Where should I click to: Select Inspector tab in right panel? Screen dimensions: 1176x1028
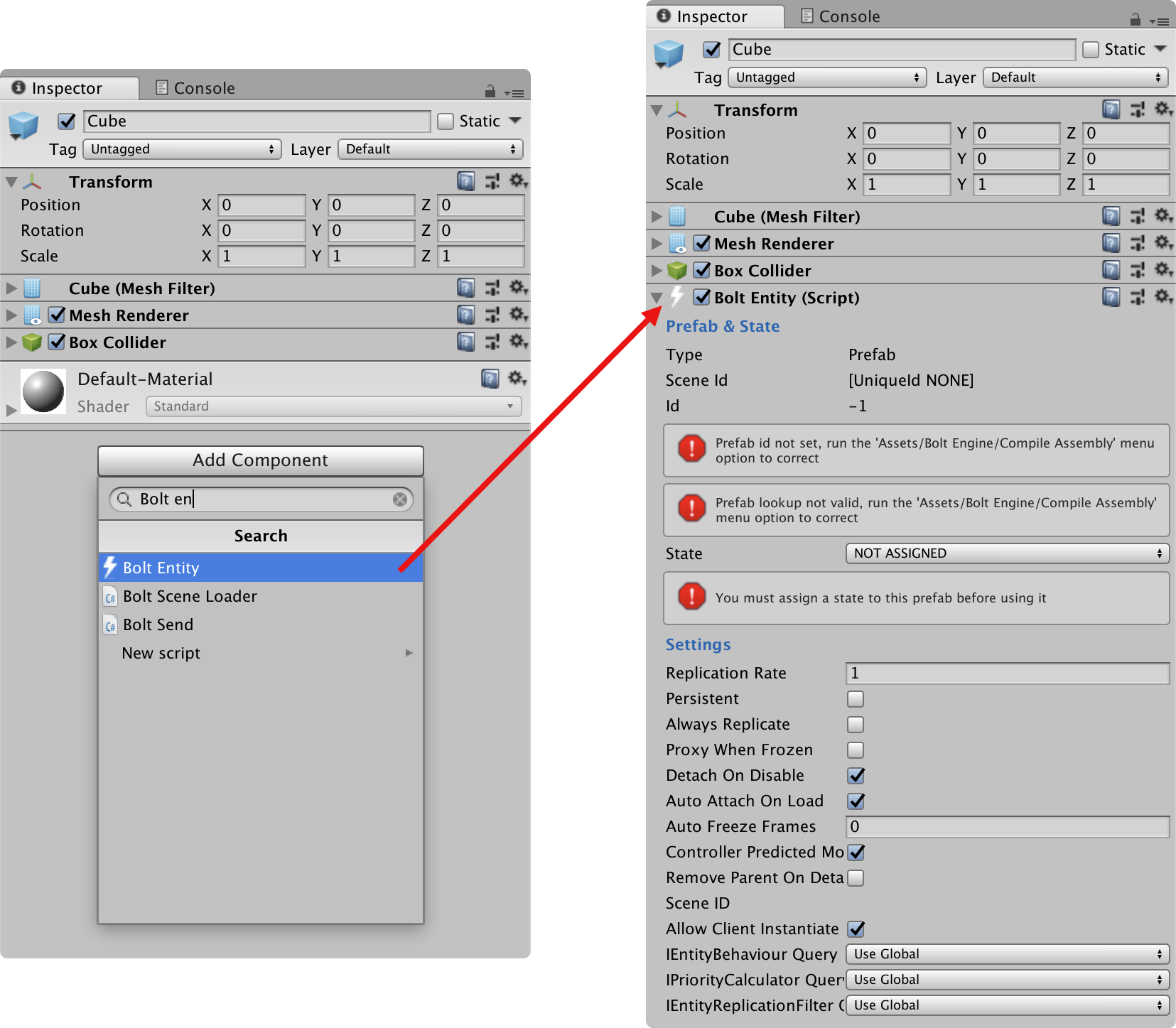click(x=714, y=16)
